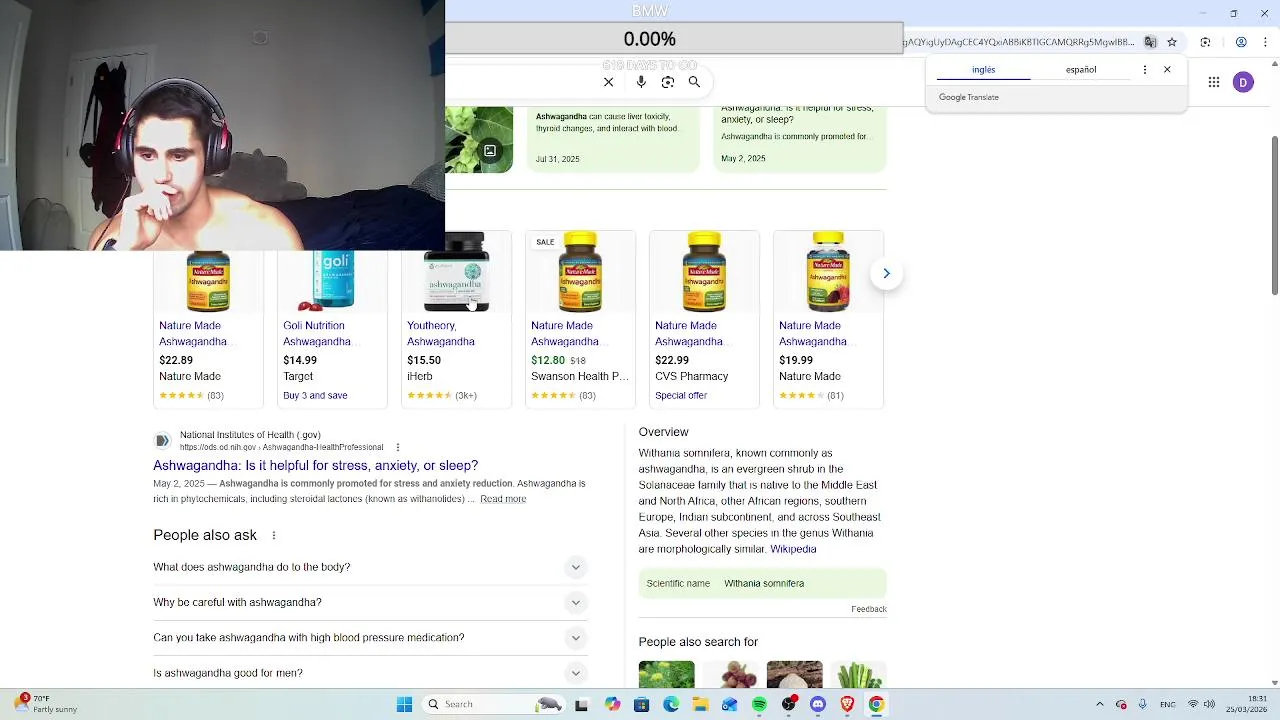Image resolution: width=1280 pixels, height=720 pixels.
Task: Select the español tab in Translate
Action: click(1081, 69)
